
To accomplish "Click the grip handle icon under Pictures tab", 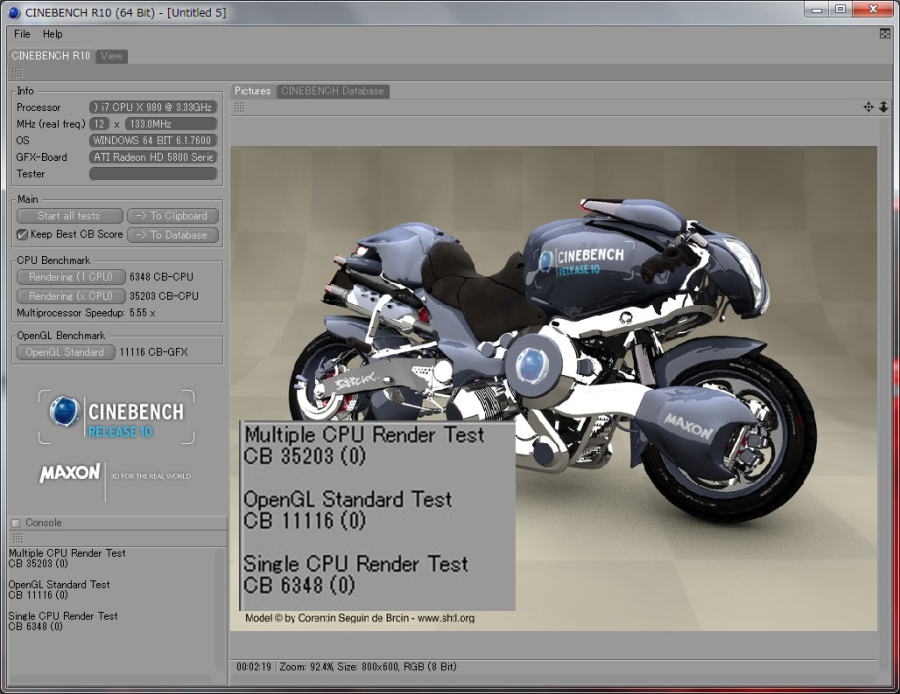I will click(241, 107).
